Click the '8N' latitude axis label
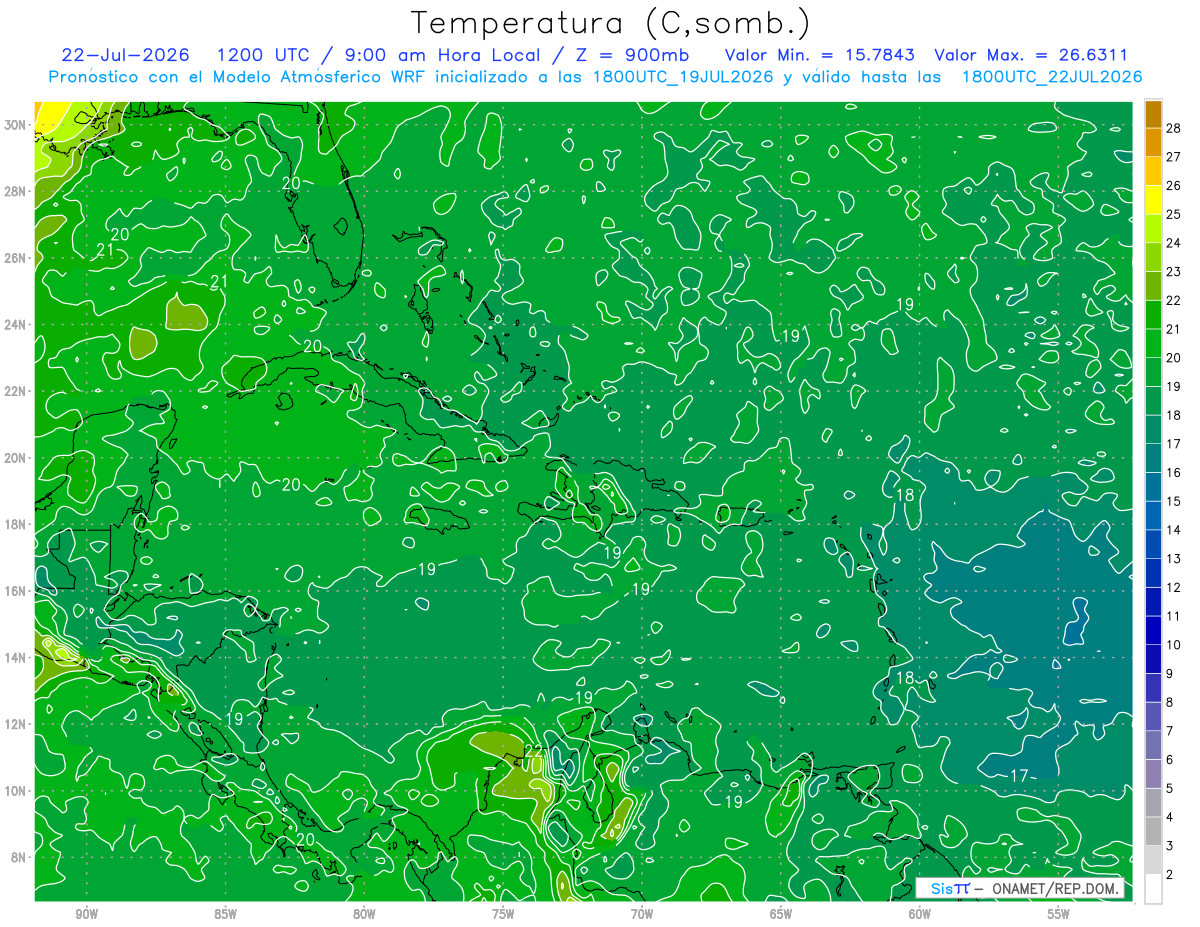Viewport: 1200px width, 927px height. coord(18,857)
